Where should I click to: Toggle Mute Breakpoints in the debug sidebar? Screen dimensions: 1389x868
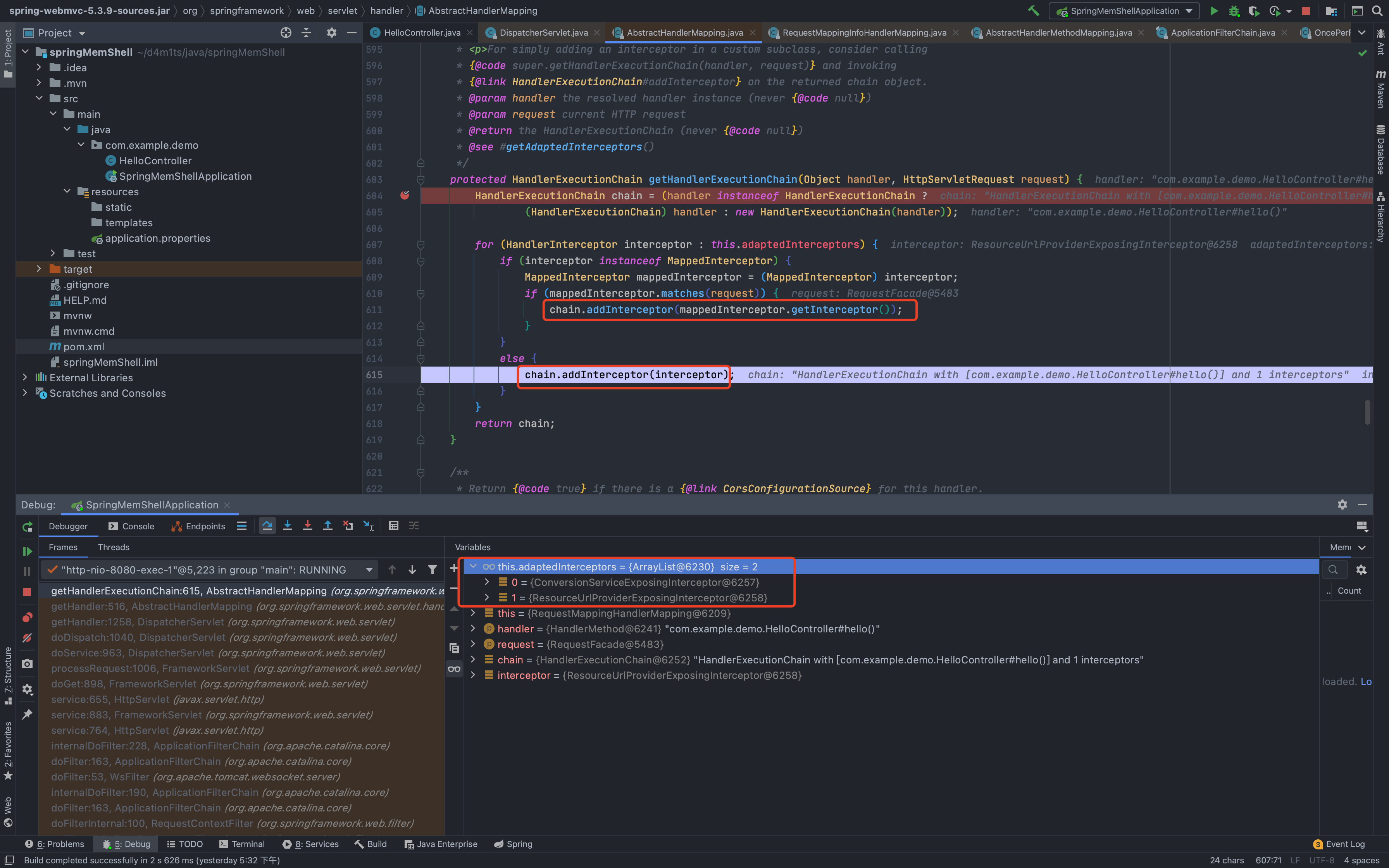[x=27, y=638]
